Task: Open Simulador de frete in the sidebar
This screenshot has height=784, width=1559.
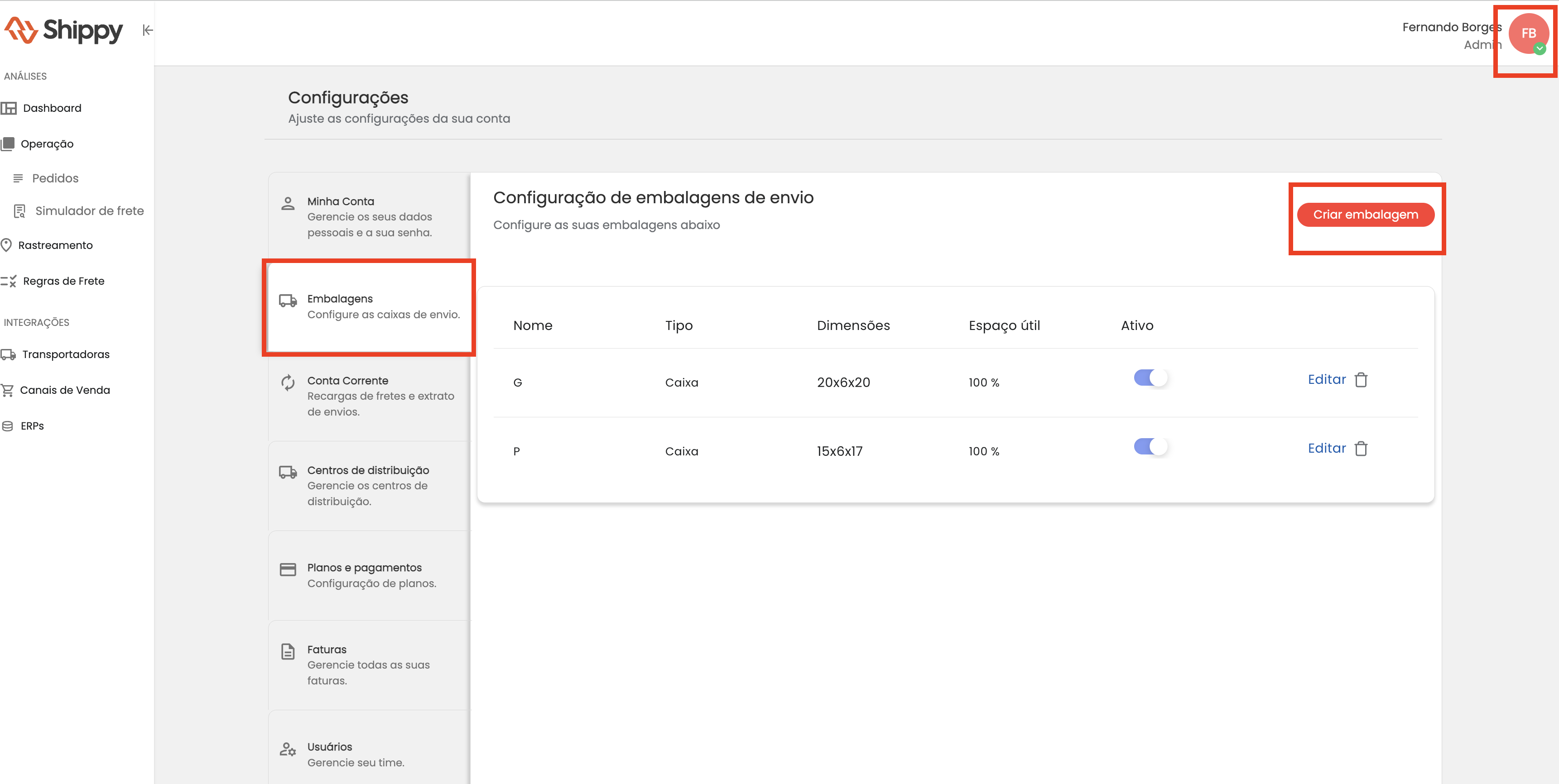Action: (89, 211)
